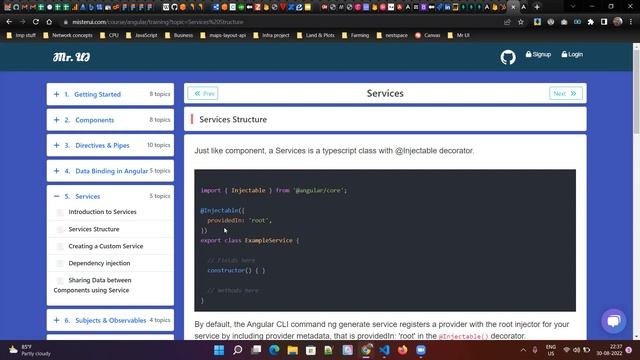Toggle the browser side panel icon
The height and width of the screenshot is (360, 640).
click(604, 22)
